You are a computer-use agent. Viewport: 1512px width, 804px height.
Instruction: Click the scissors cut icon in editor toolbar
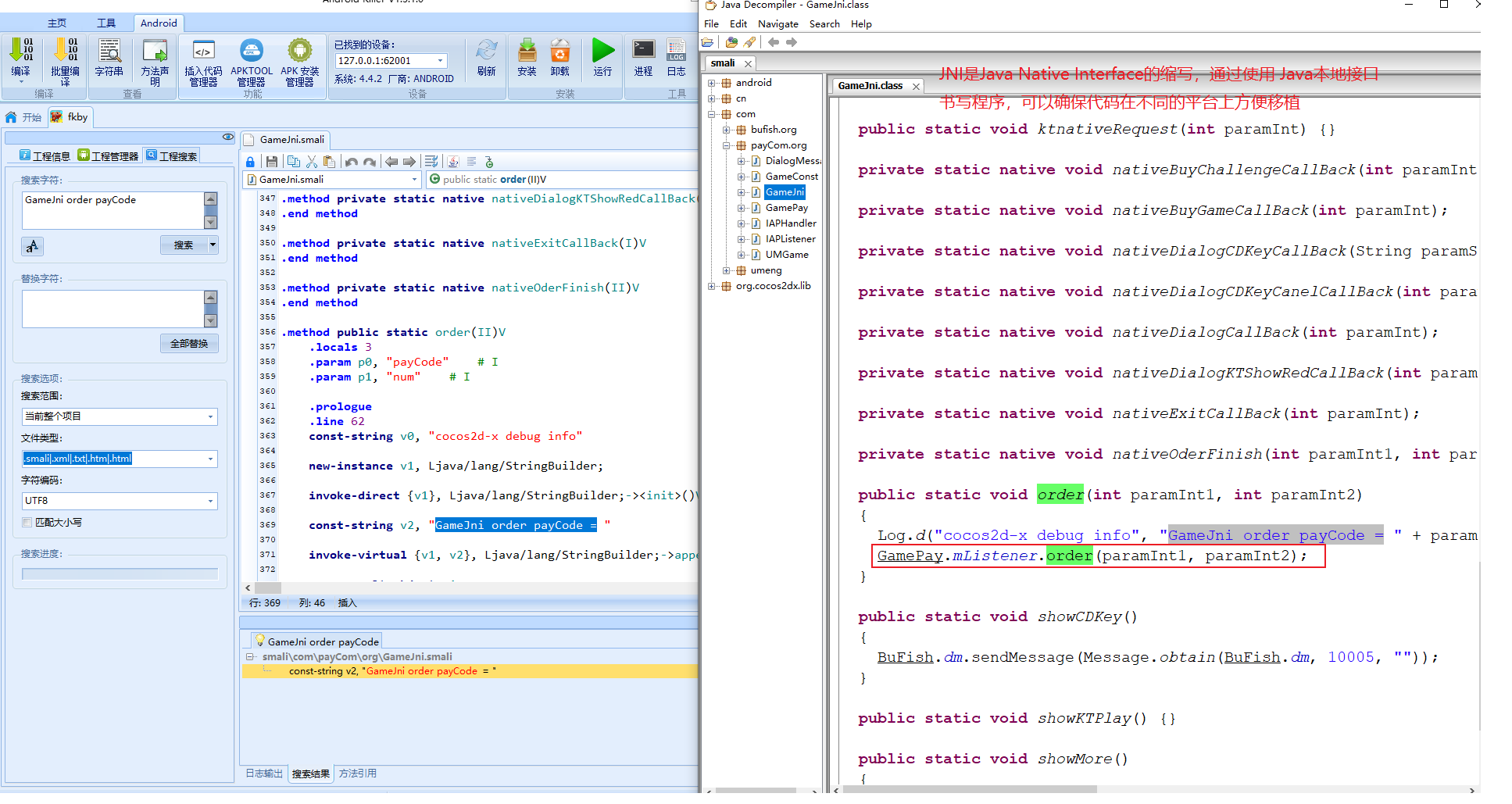312,162
